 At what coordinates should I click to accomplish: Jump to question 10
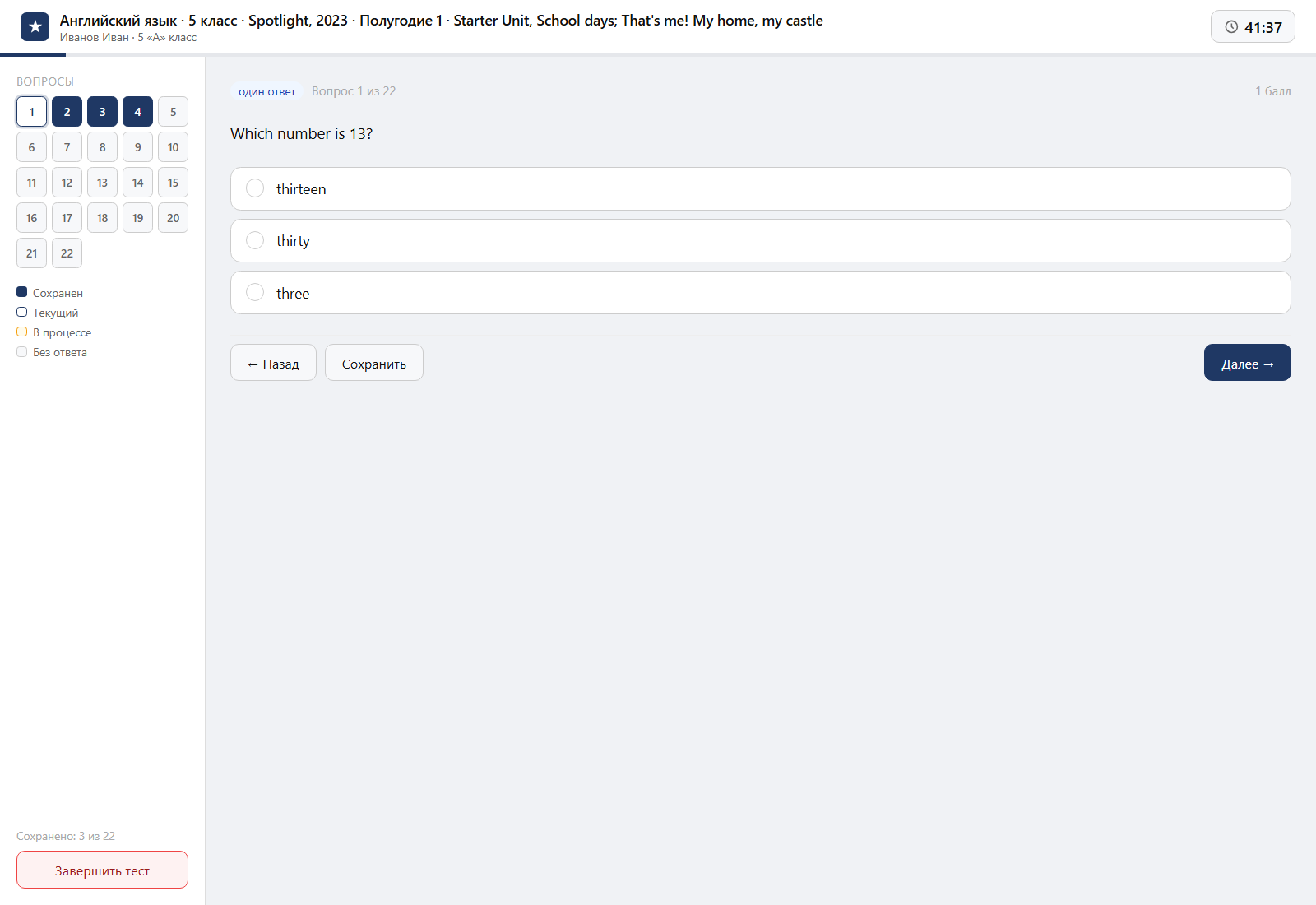point(173,147)
